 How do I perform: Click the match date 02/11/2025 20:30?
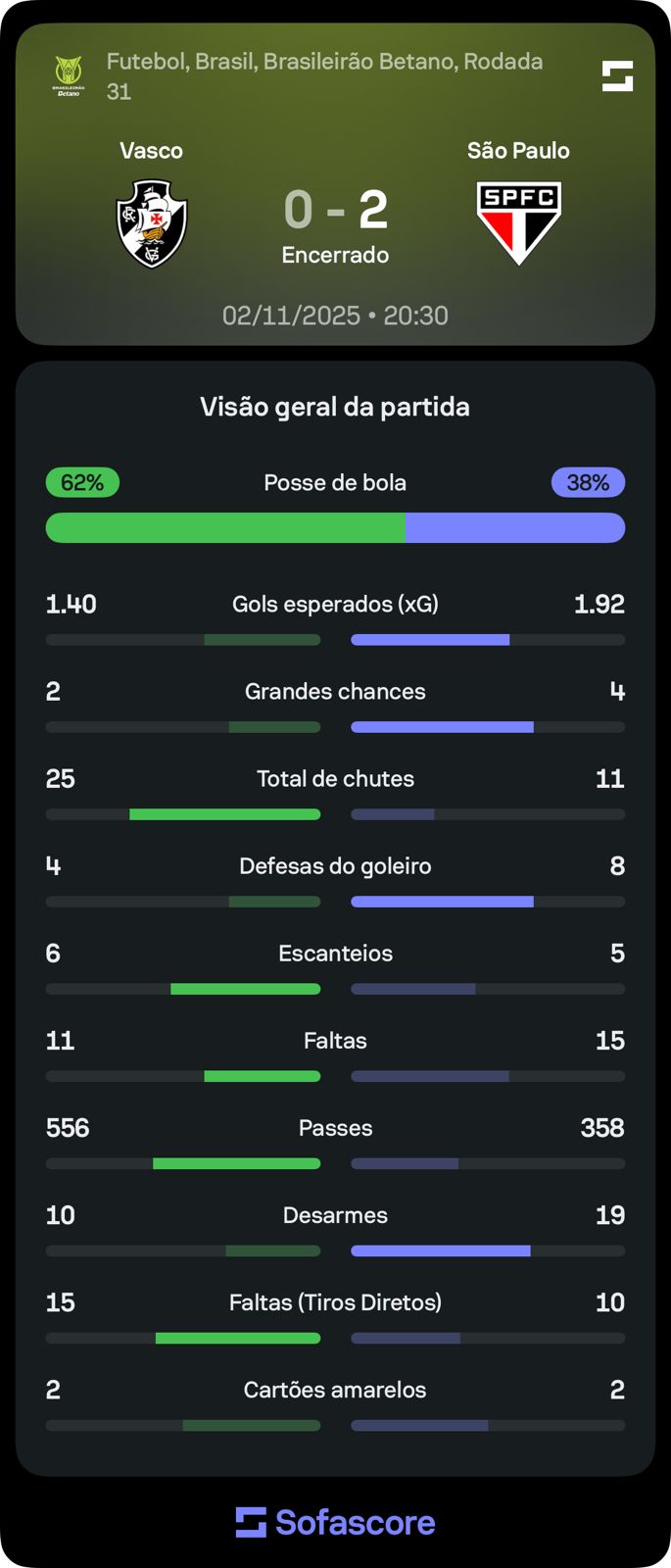tap(335, 316)
